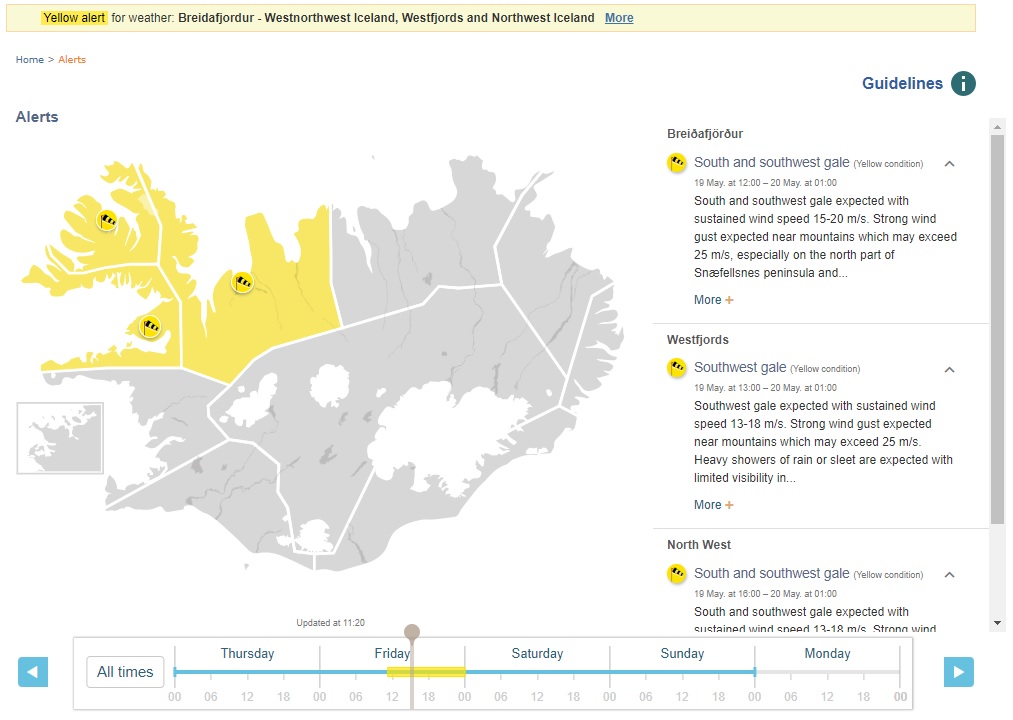Click the wind alert icon on Breiðafjörður map
1013x720 pixels.
[150, 326]
